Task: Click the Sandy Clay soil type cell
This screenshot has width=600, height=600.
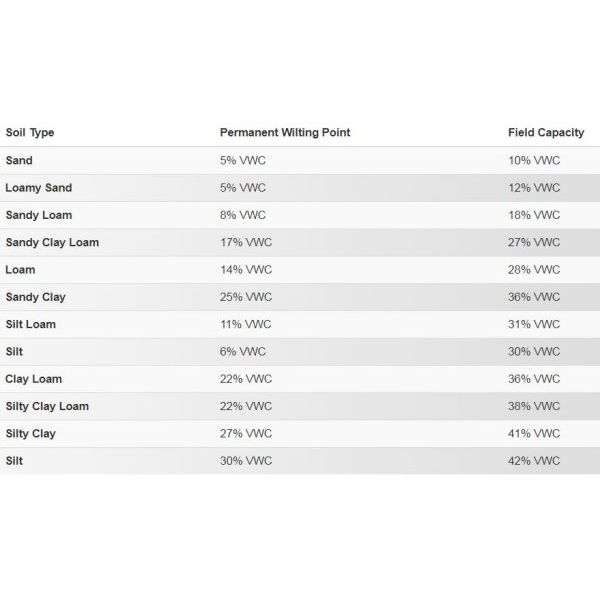Action: pos(36,297)
